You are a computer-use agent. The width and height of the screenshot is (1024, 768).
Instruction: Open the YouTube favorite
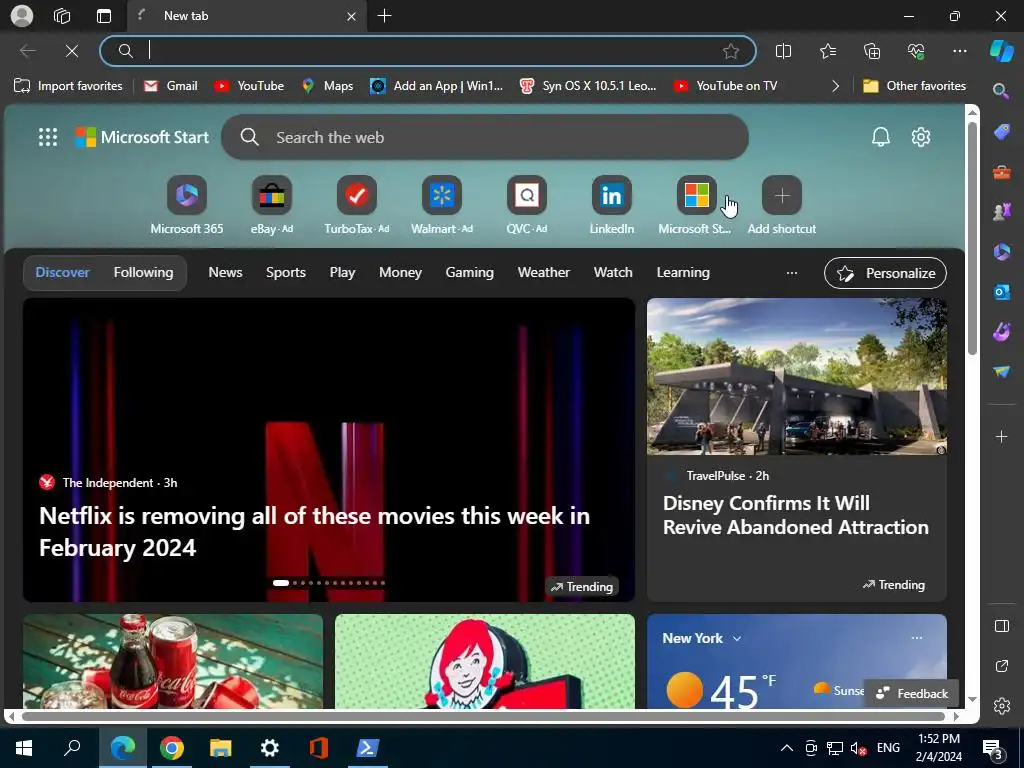pyautogui.click(x=249, y=86)
